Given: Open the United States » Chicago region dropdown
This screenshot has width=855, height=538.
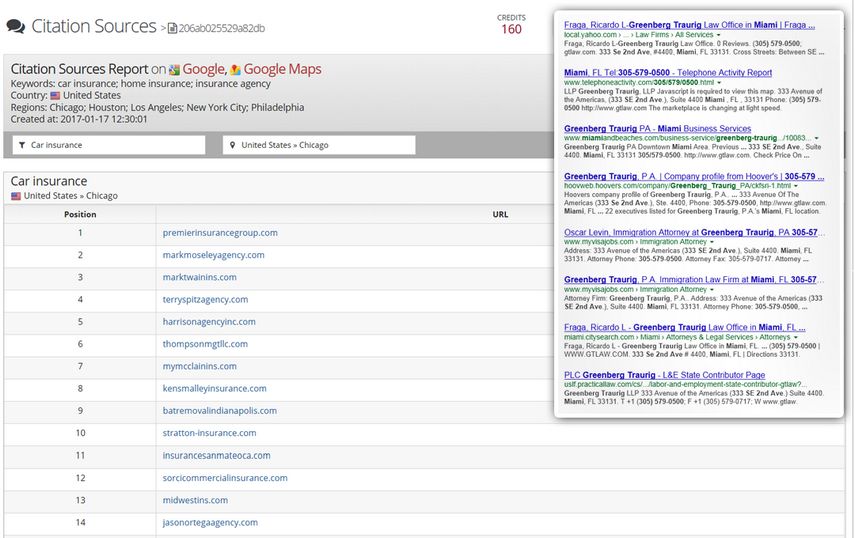Looking at the screenshot, I should coord(319,145).
